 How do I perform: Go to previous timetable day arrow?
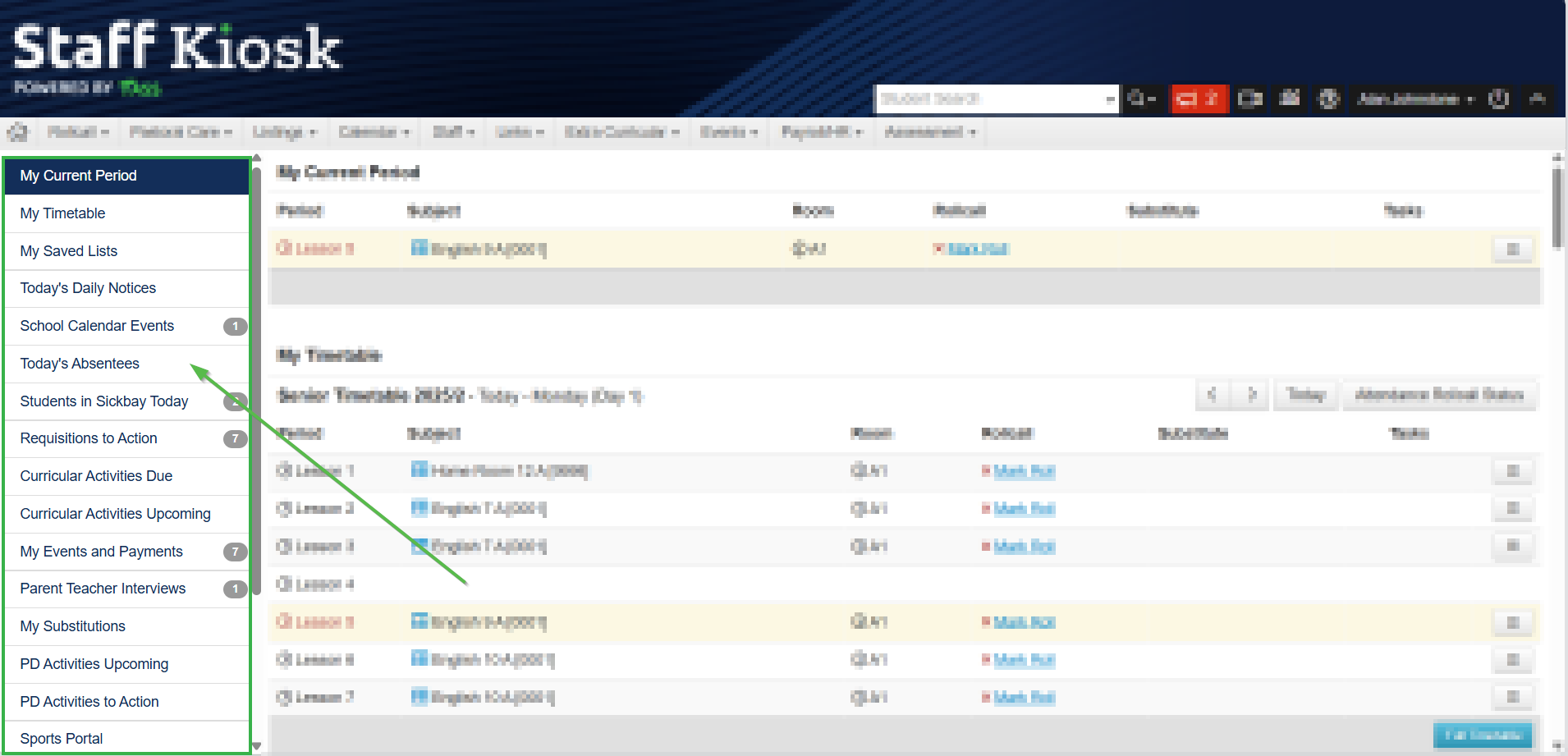[x=1212, y=395]
